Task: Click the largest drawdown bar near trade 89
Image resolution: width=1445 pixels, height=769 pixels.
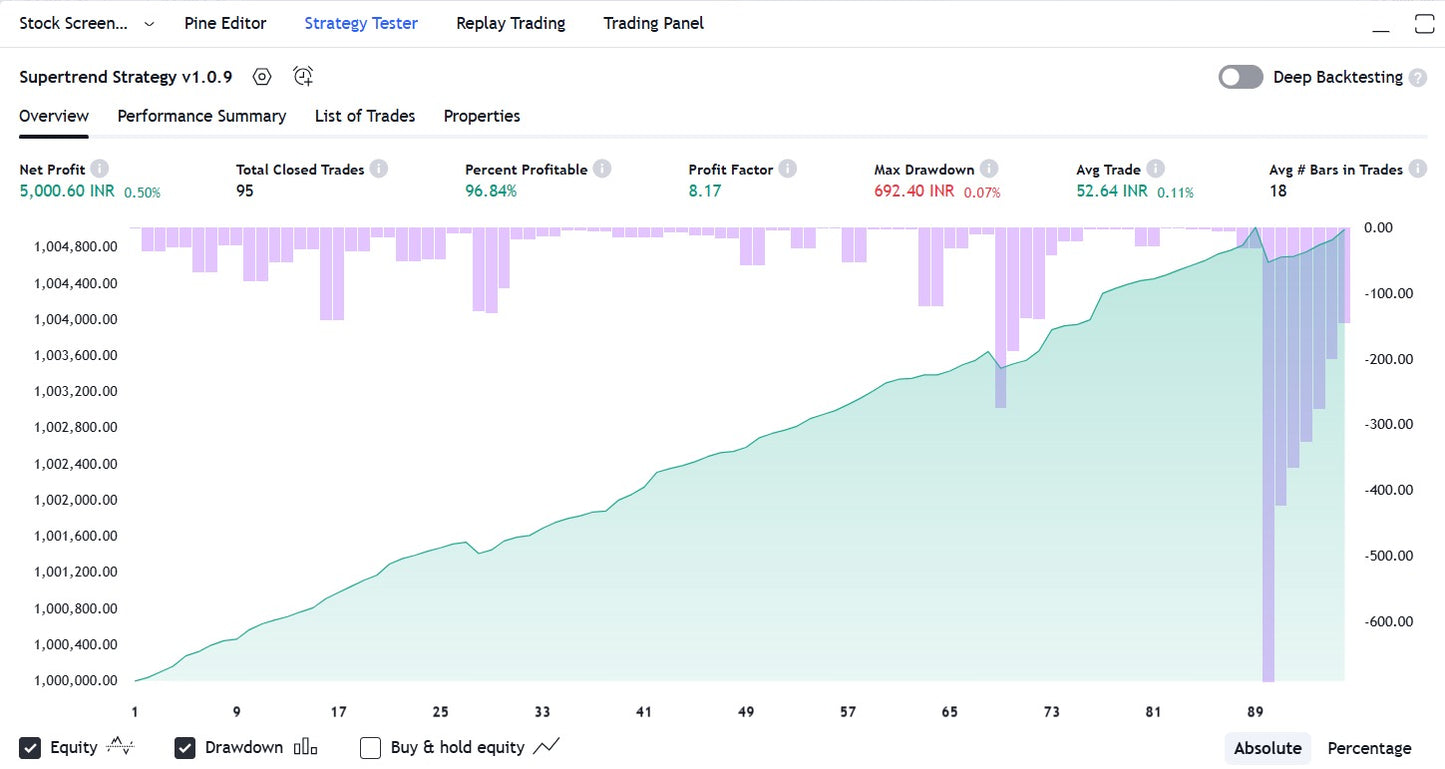Action: pyautogui.click(x=1268, y=455)
